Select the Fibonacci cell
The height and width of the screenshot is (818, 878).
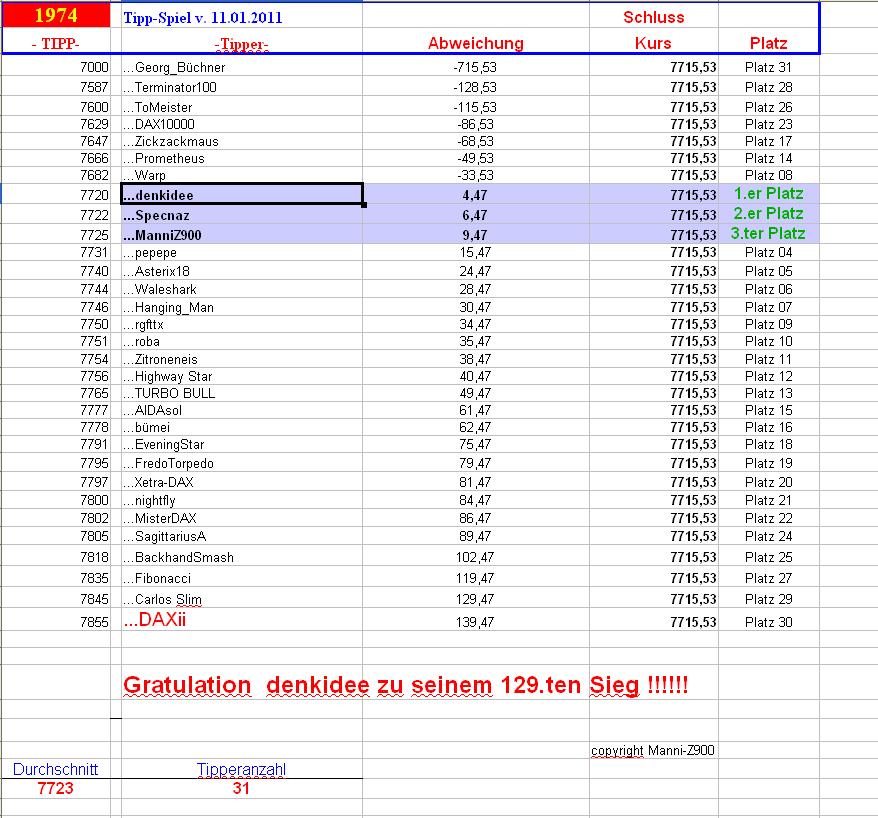coord(242,578)
